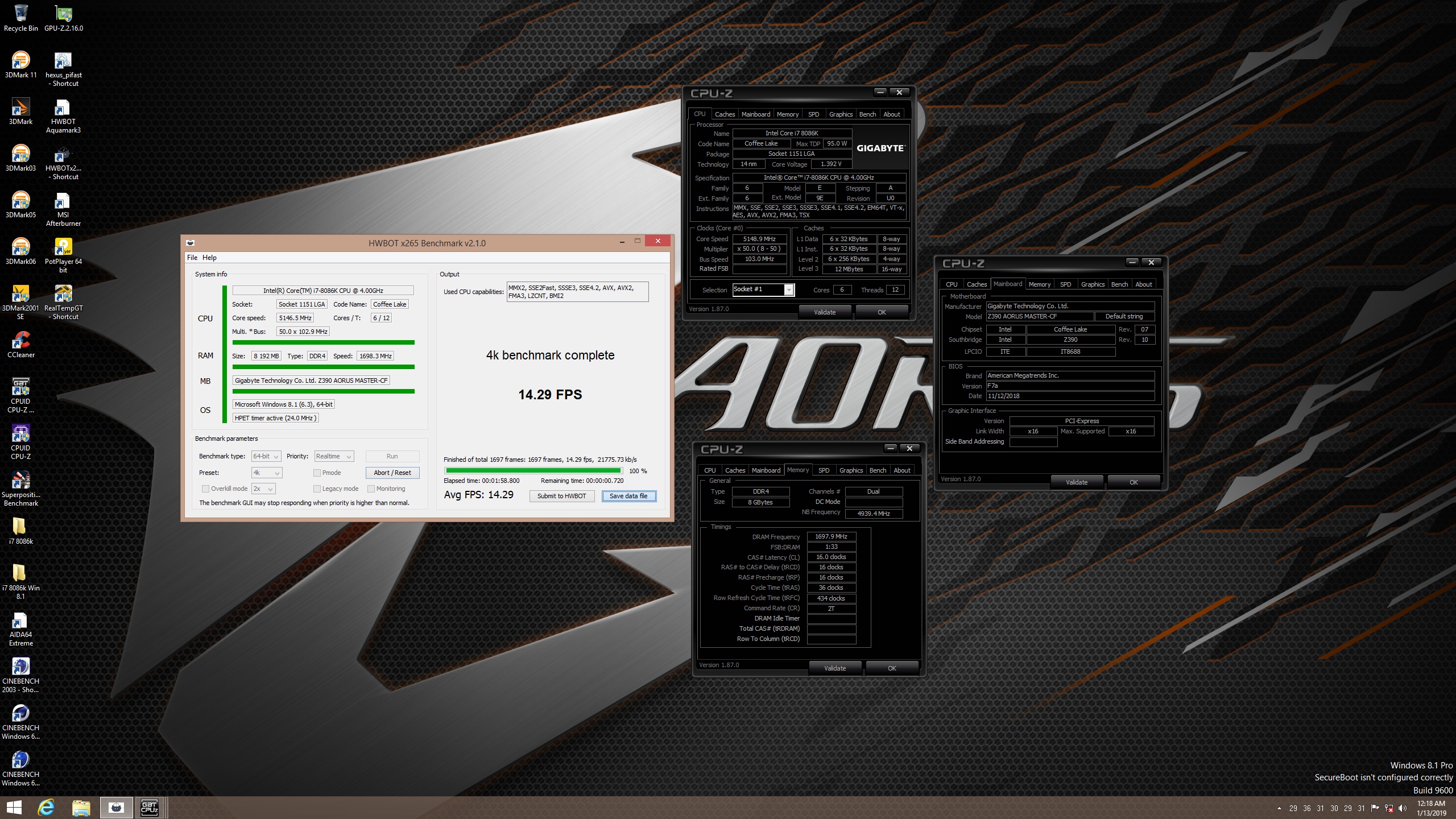Screen dimensions: 1456x819
Task: Switch to Memory tab in top CPU-Z window
Action: point(788,114)
